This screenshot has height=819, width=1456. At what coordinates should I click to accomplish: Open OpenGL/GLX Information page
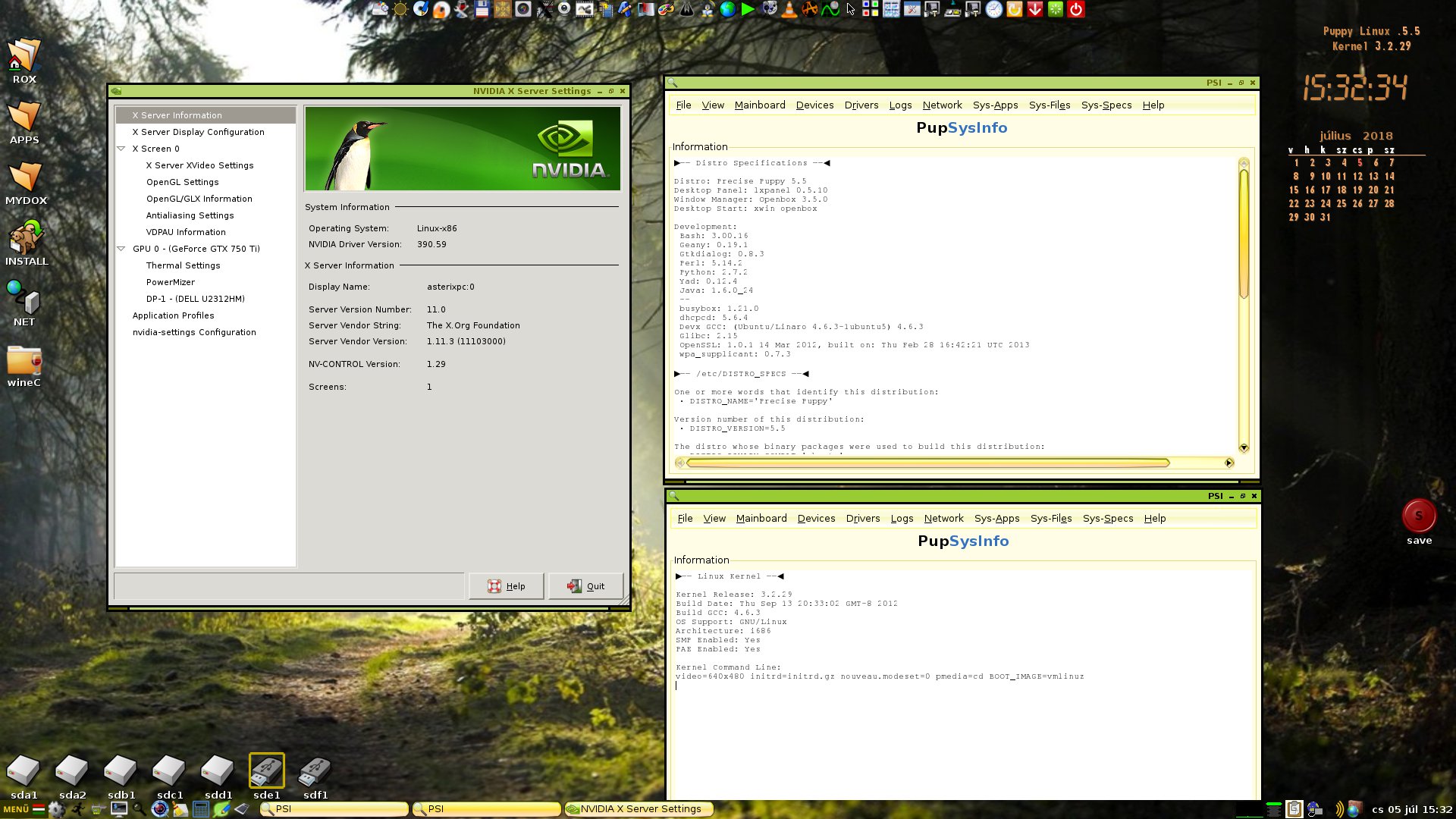199,199
